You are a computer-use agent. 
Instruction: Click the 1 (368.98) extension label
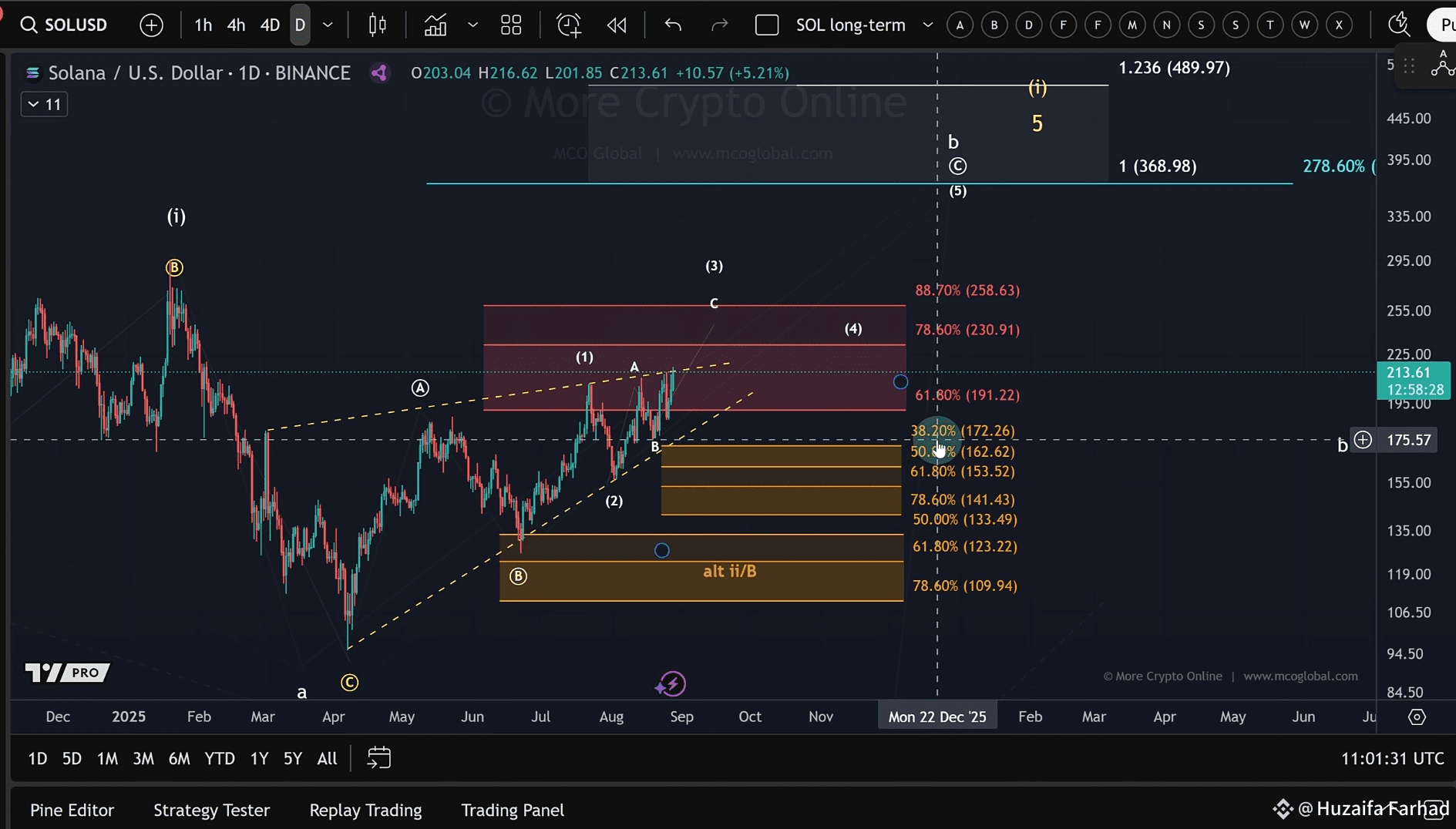[1158, 166]
